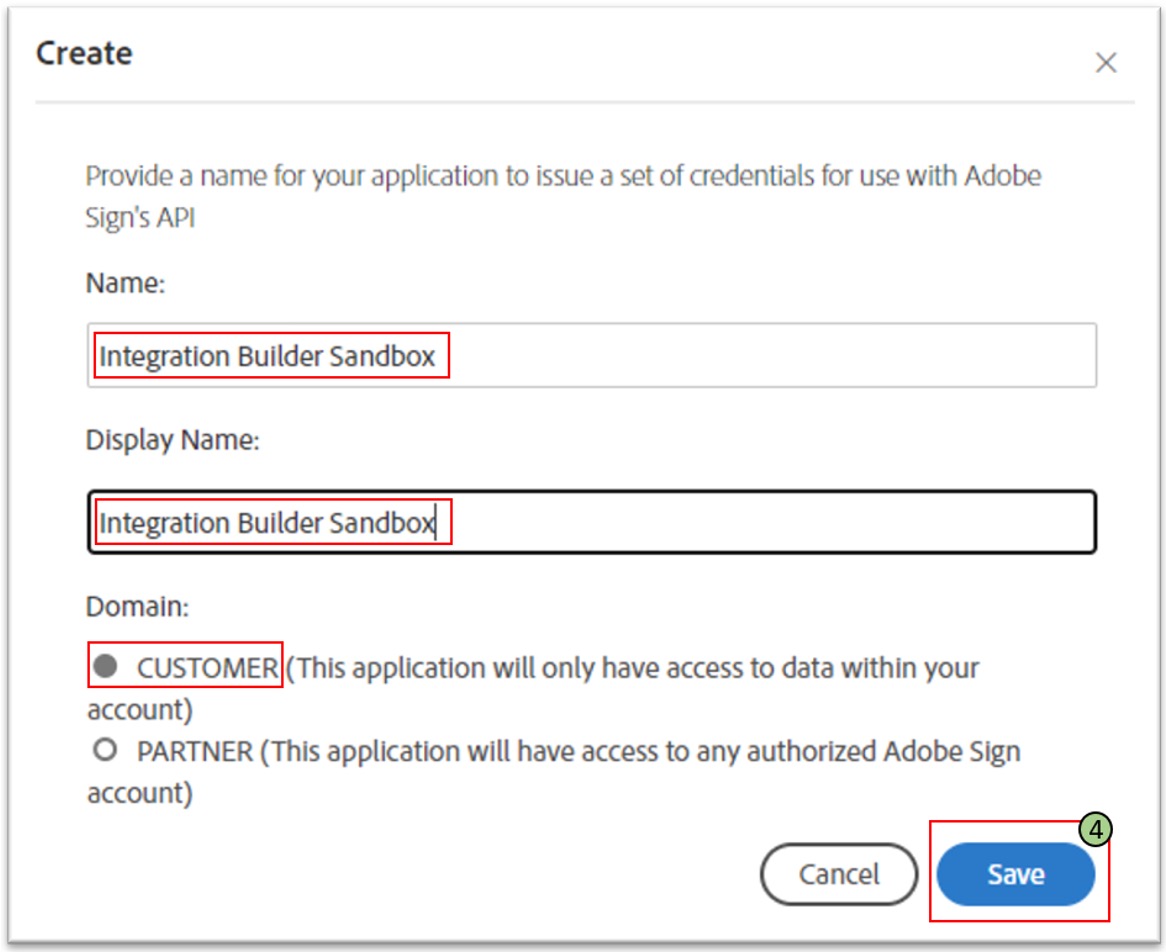Screen dimensions: 1166x952
Task: Select the CUSTOMER domain radio button
Action: pyautogui.click(x=106, y=666)
